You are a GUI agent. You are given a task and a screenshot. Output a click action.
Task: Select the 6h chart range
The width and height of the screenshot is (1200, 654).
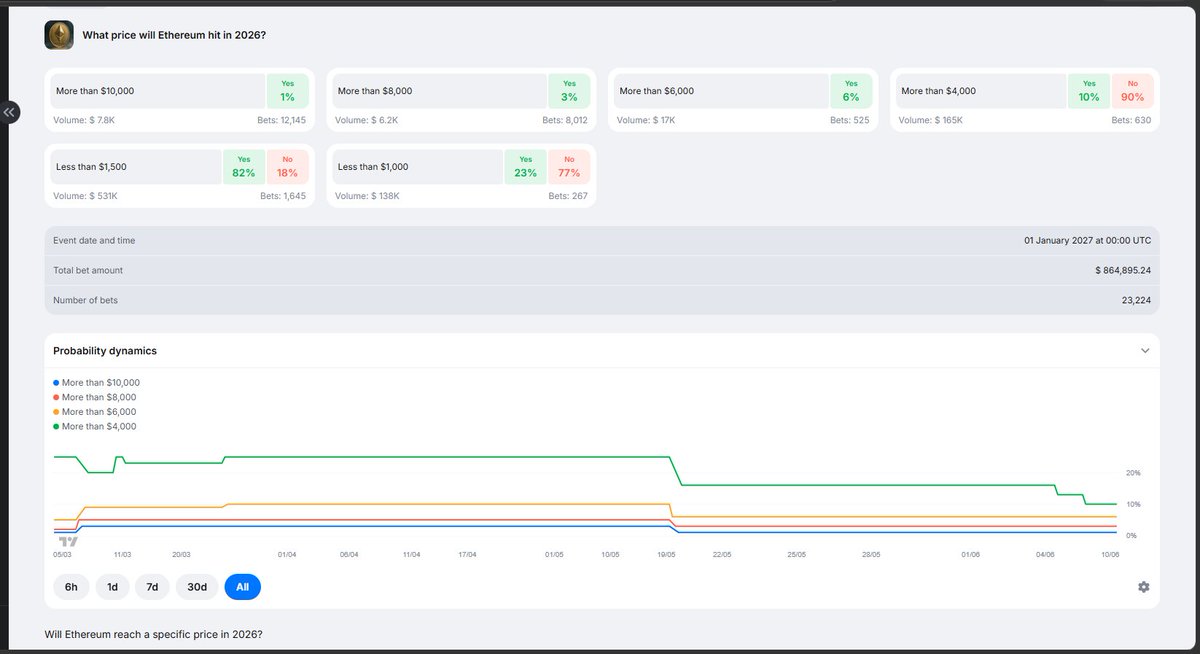(x=71, y=587)
